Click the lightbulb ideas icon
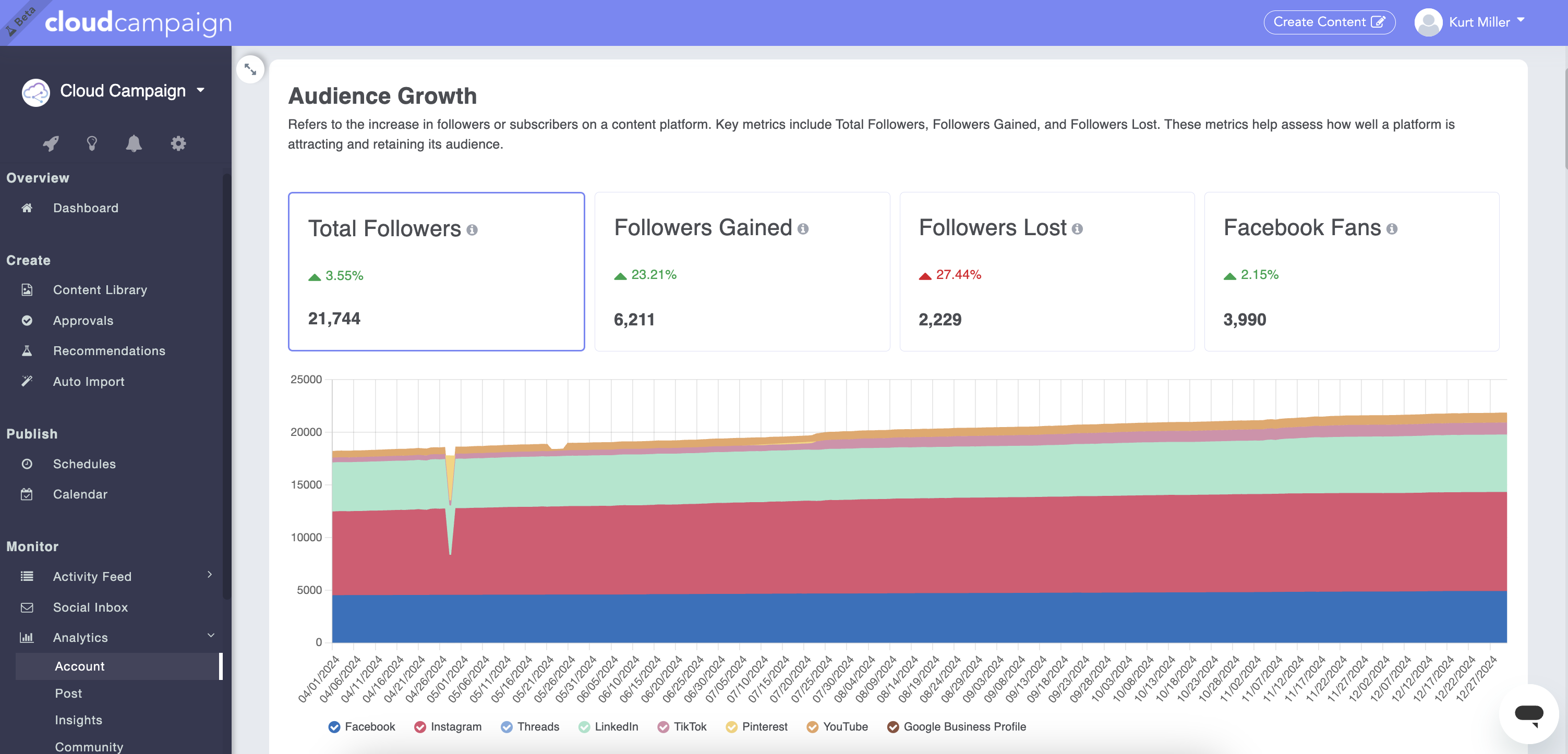 pyautogui.click(x=92, y=143)
